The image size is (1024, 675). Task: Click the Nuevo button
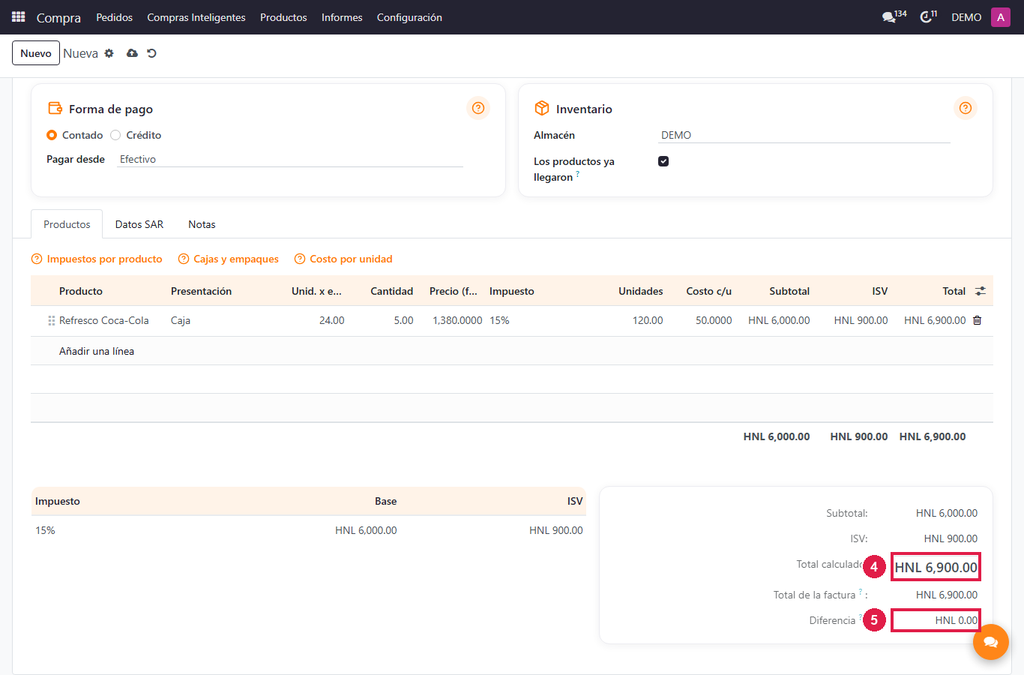point(36,54)
